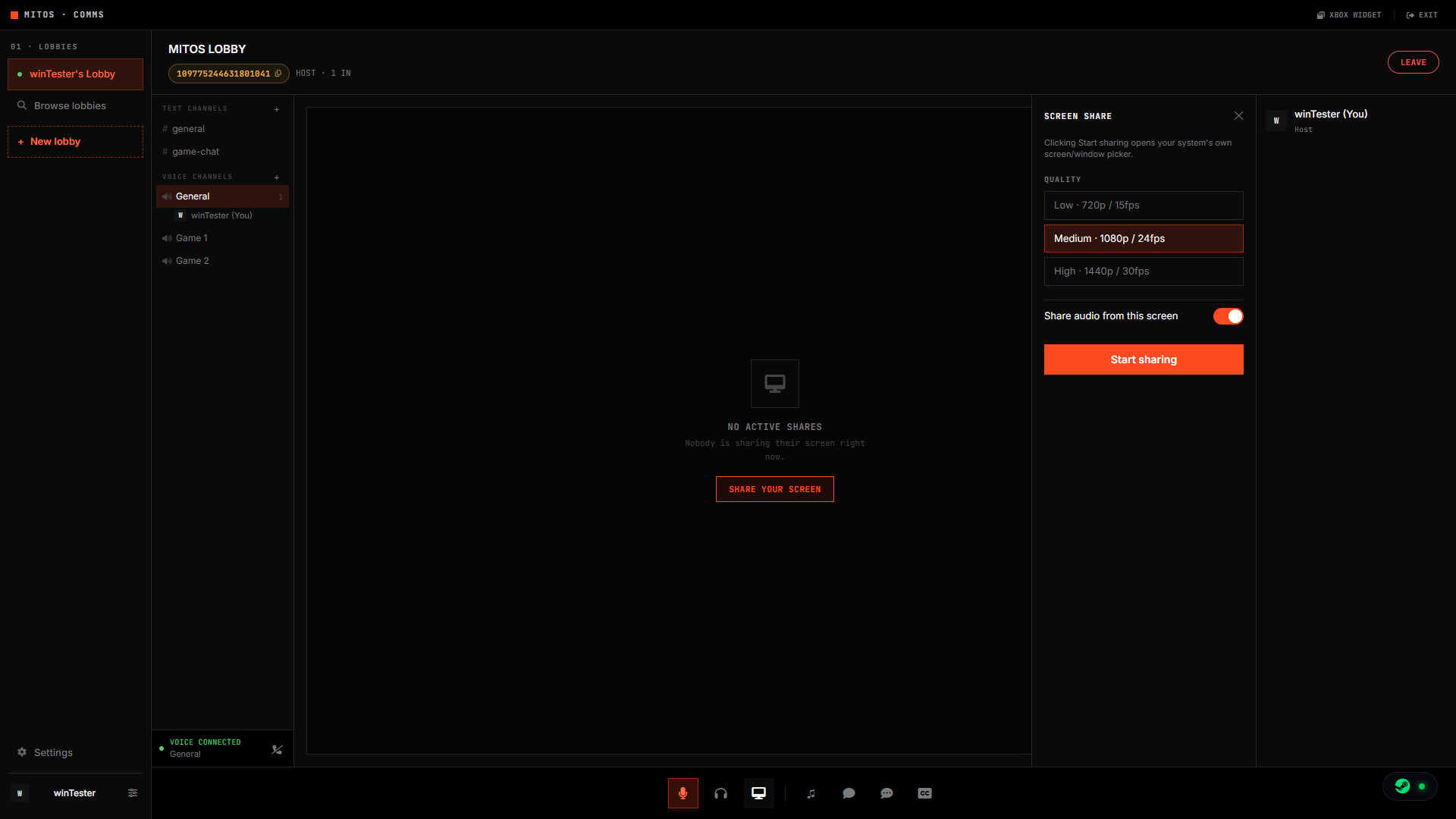Open Browse lobbies
The height and width of the screenshot is (819, 1456).
(x=75, y=106)
